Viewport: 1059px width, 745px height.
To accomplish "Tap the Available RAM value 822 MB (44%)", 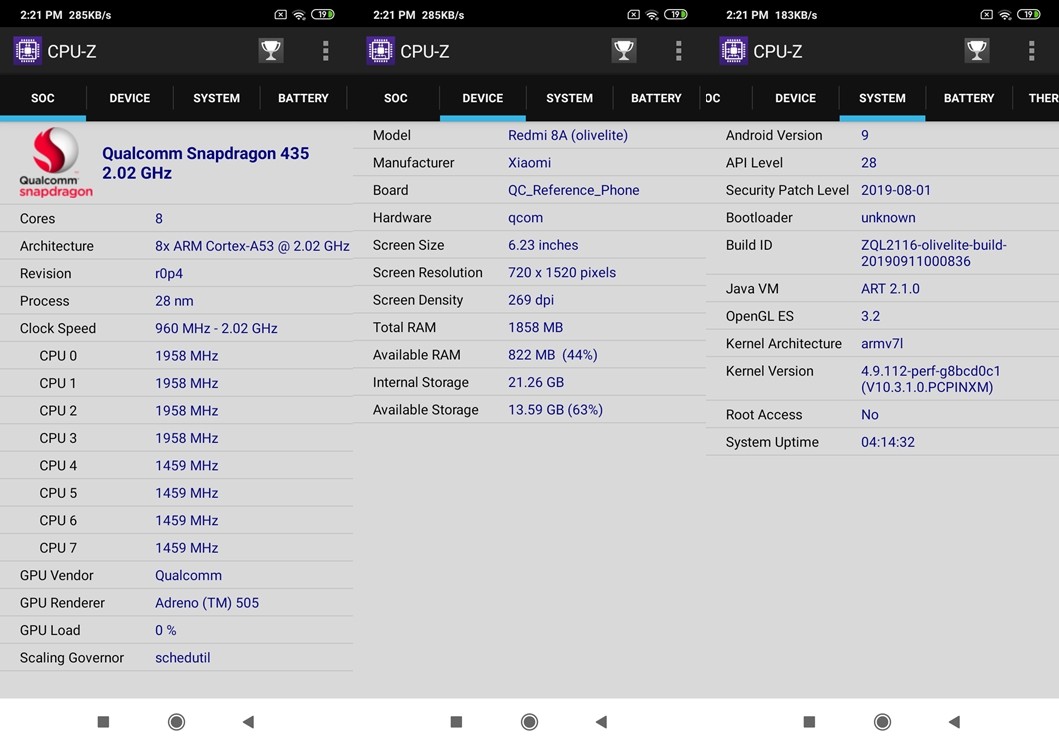I will click(552, 355).
